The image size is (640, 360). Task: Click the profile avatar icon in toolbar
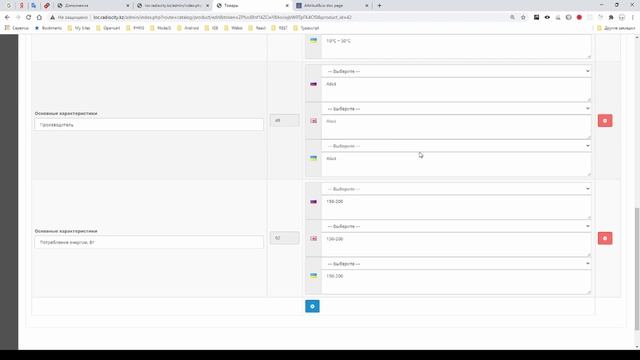622,17
